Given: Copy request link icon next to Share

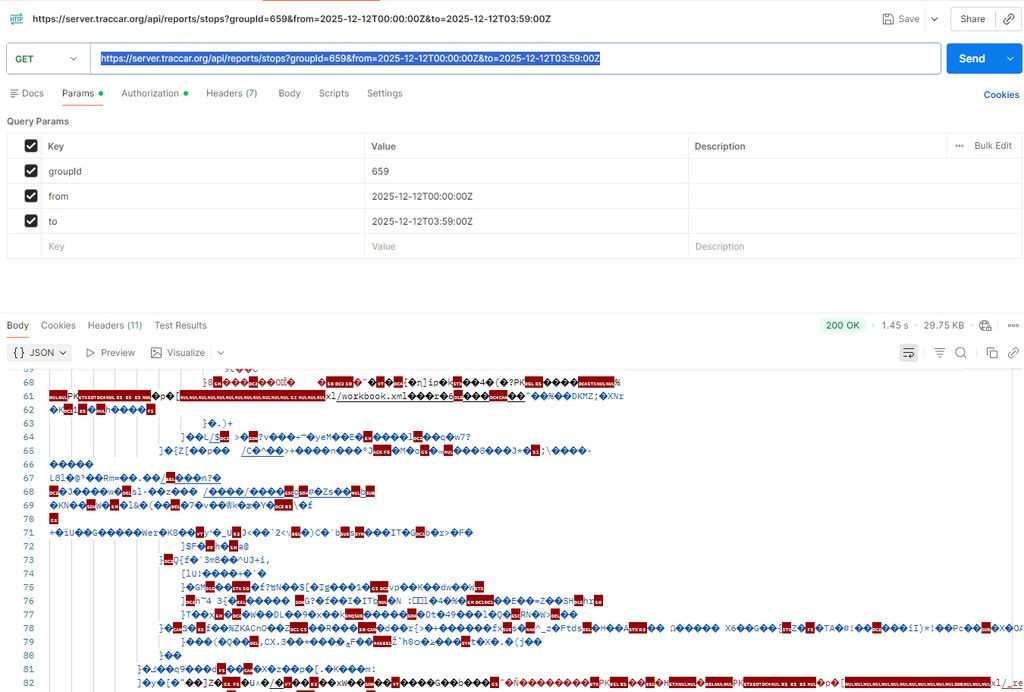Looking at the screenshot, I should click(1009, 19).
